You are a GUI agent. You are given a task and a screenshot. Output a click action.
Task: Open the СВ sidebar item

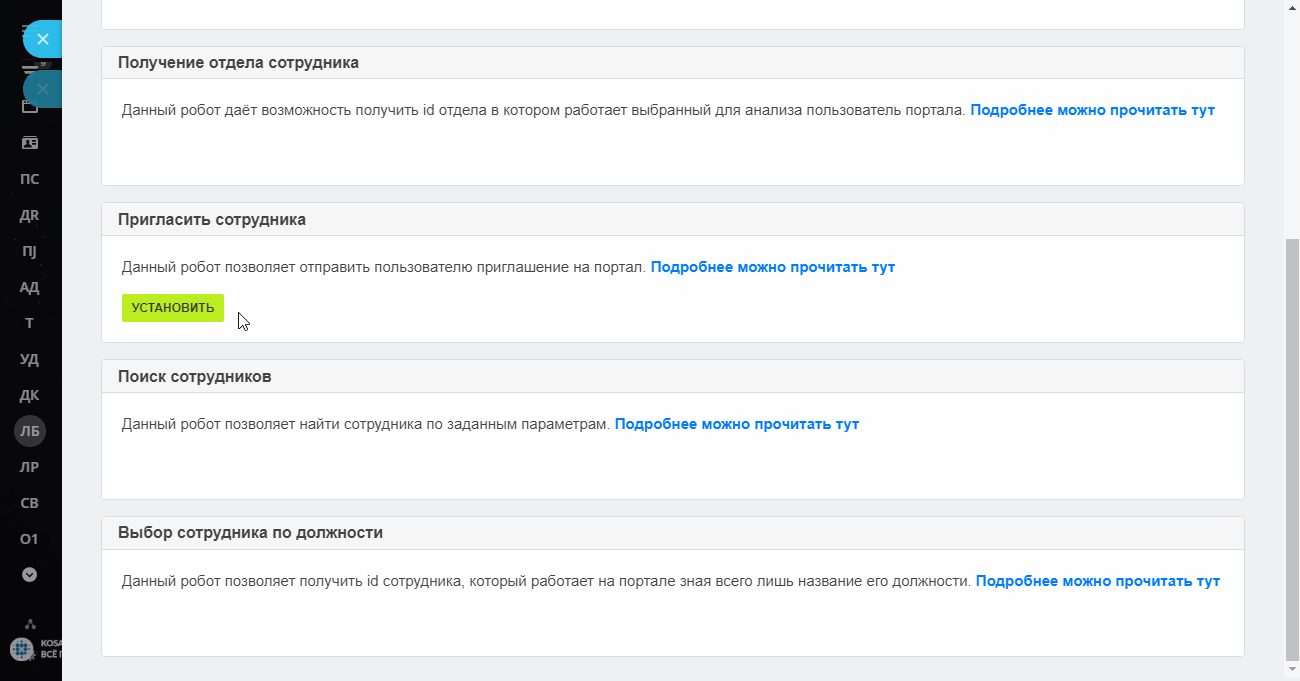pyautogui.click(x=30, y=503)
